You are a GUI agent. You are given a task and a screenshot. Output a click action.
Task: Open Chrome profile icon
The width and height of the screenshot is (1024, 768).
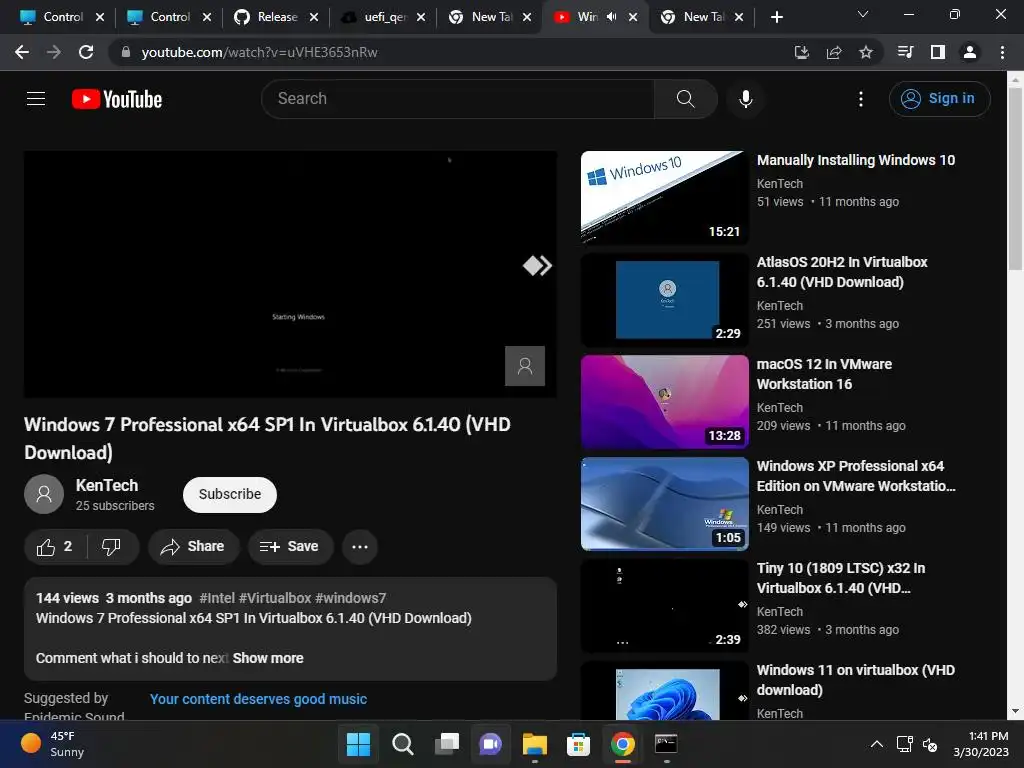(970, 52)
